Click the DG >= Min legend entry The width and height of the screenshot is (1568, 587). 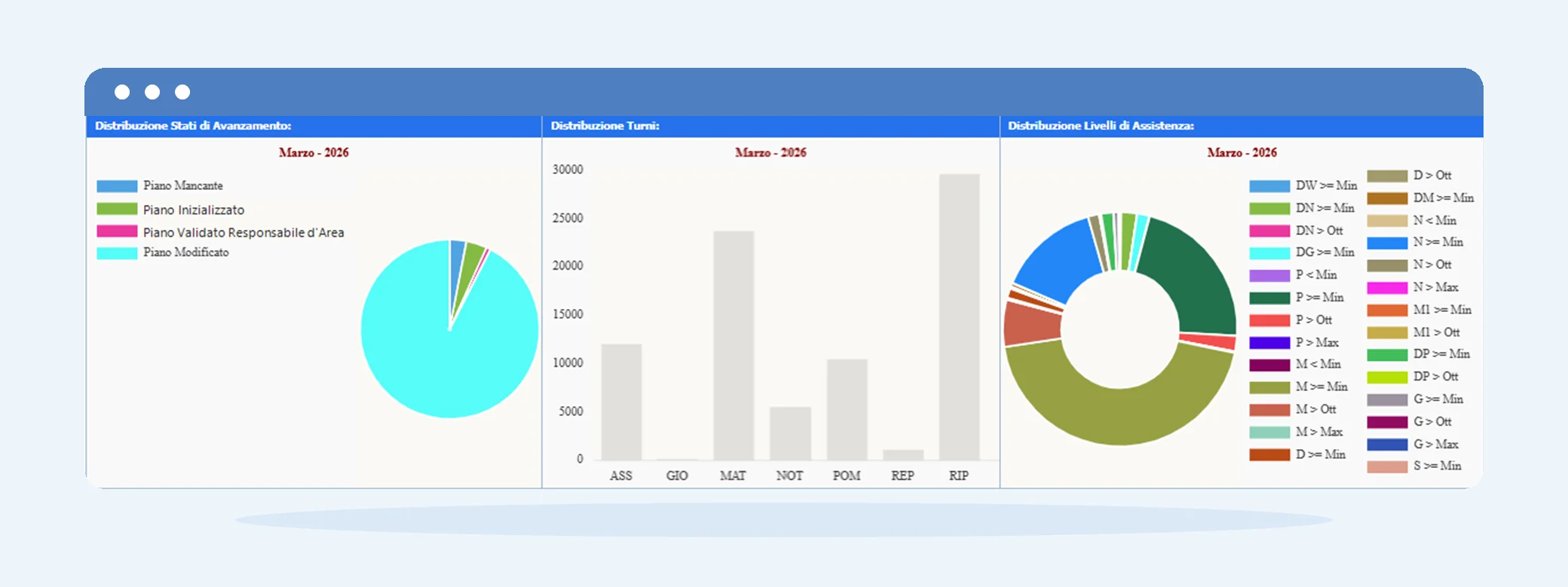click(1302, 252)
